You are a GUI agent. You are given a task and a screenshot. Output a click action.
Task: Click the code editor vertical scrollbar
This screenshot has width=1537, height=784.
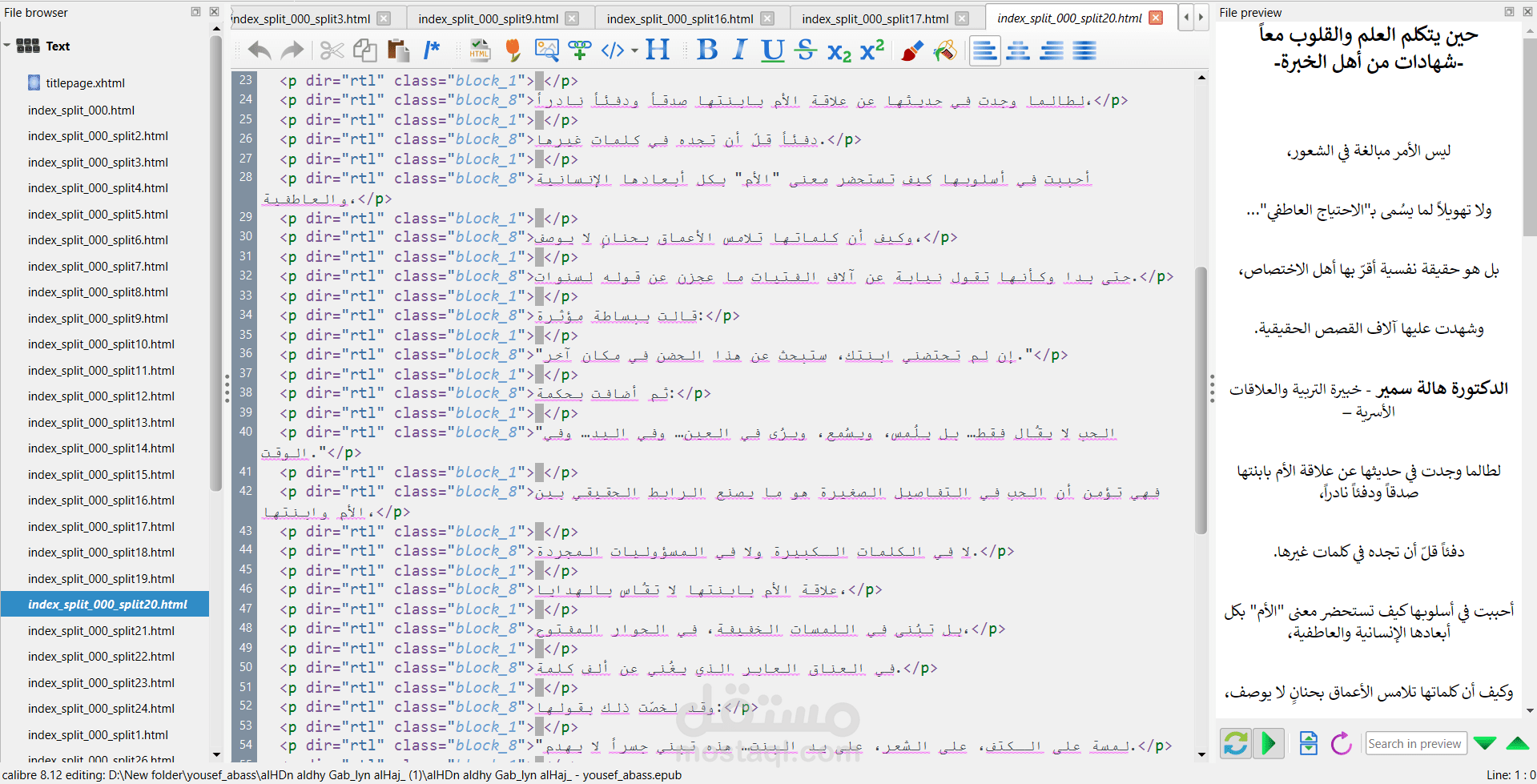click(1201, 400)
